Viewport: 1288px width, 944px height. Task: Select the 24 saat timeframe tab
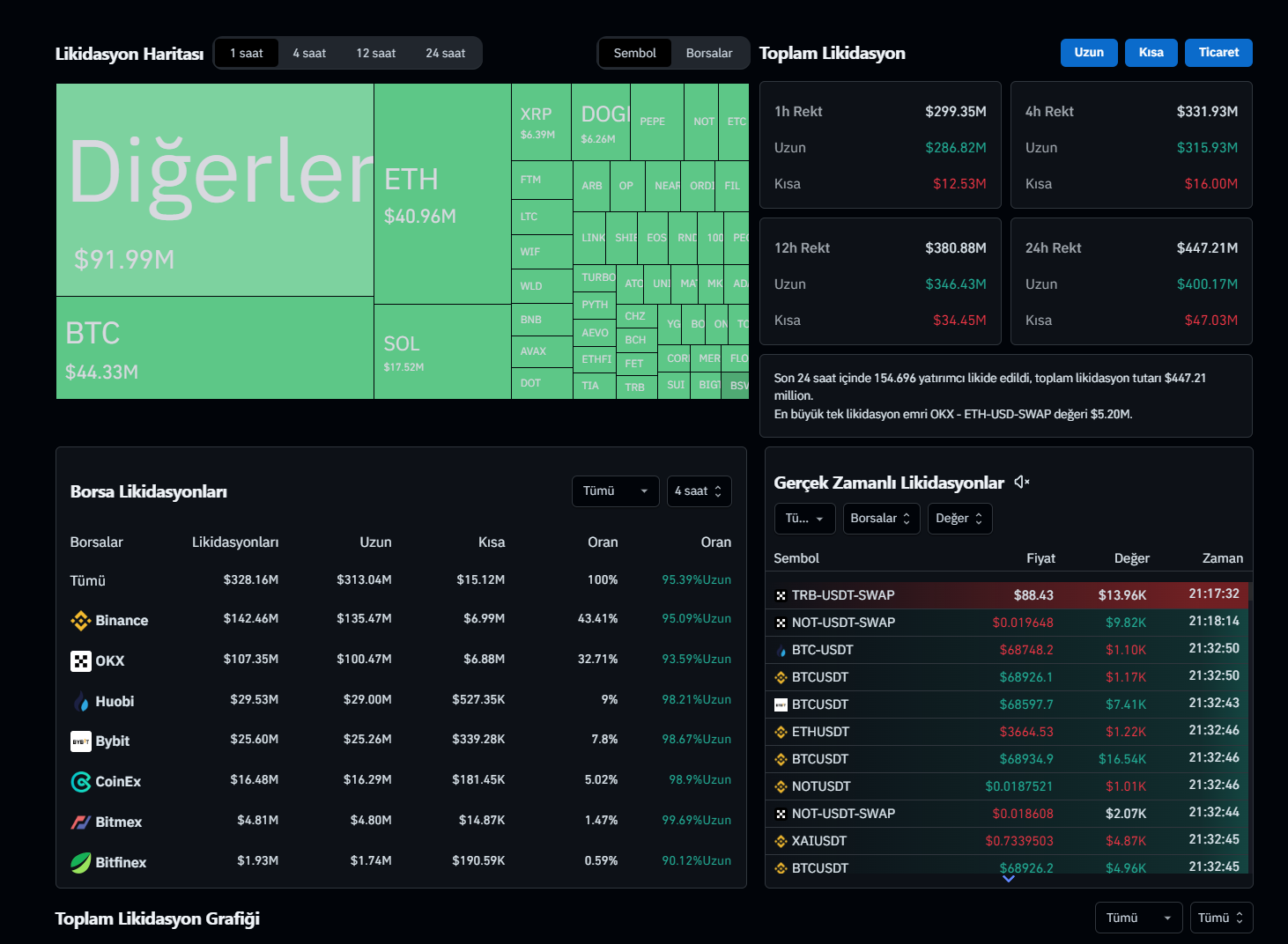tap(446, 53)
